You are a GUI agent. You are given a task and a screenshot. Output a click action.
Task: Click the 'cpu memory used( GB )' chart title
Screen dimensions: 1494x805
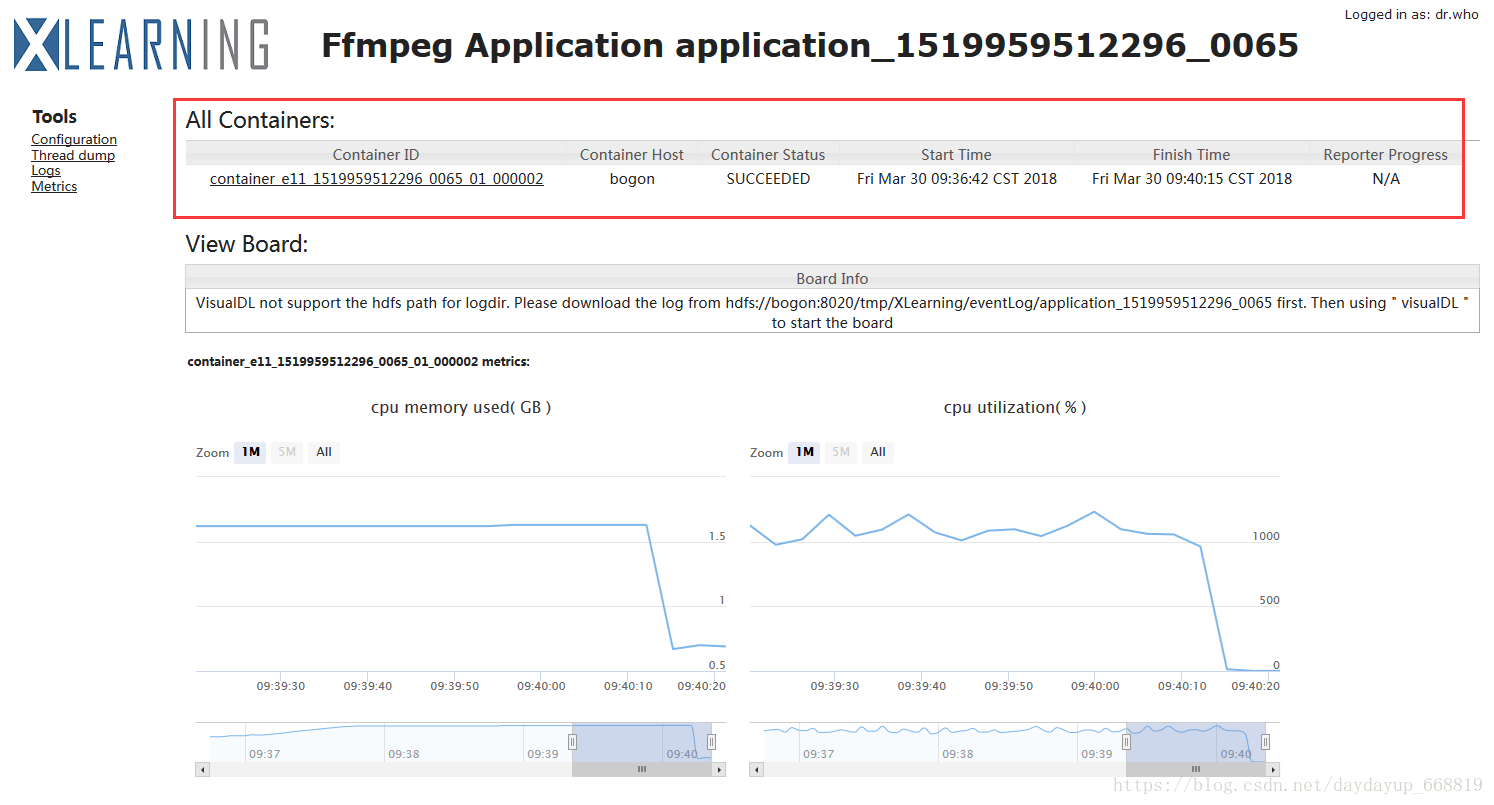pos(461,407)
